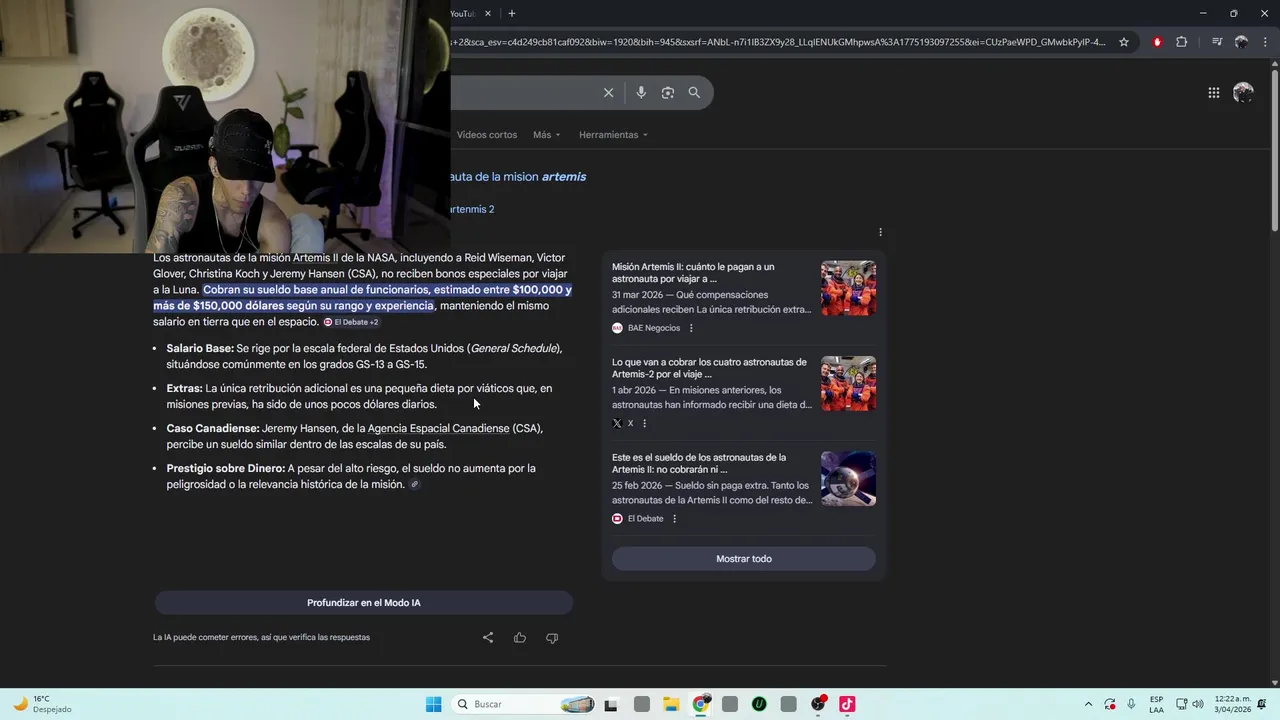Open the El Debate +2 sources chip

[351, 322]
